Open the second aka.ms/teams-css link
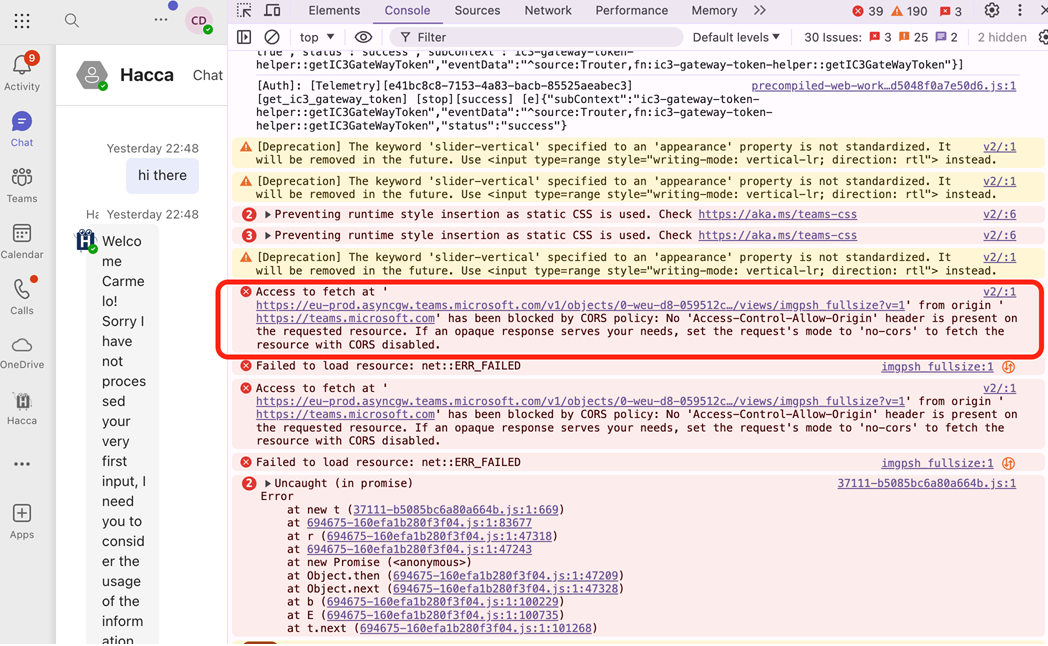Screen dimensions: 1048x646 [x=777, y=236]
